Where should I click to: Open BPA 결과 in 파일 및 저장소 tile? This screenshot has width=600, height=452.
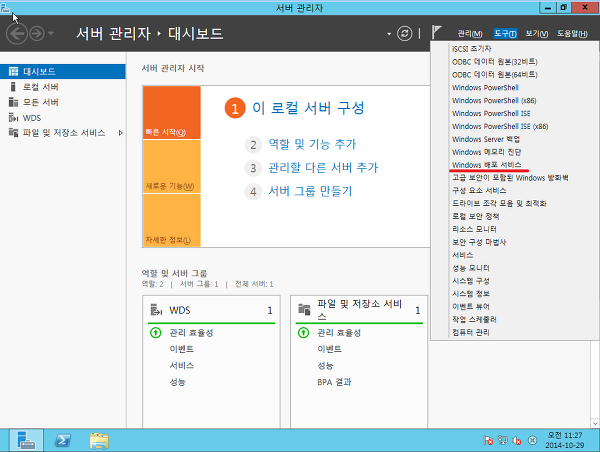(334, 382)
